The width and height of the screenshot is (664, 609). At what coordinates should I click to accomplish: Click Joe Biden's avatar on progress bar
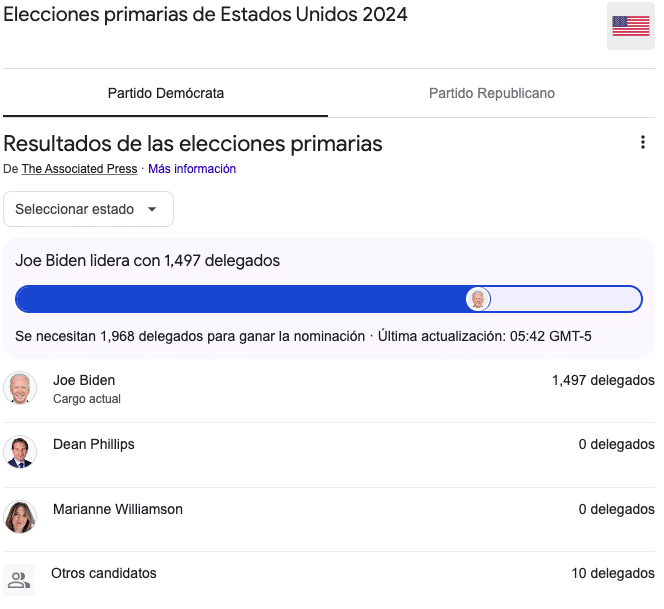pyautogui.click(x=478, y=299)
